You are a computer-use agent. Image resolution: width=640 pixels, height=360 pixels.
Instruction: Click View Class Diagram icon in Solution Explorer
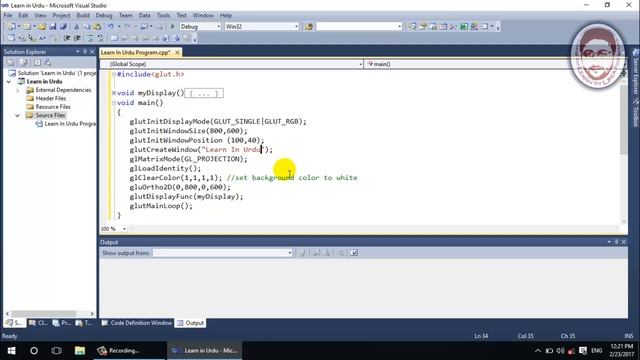tap(48, 62)
